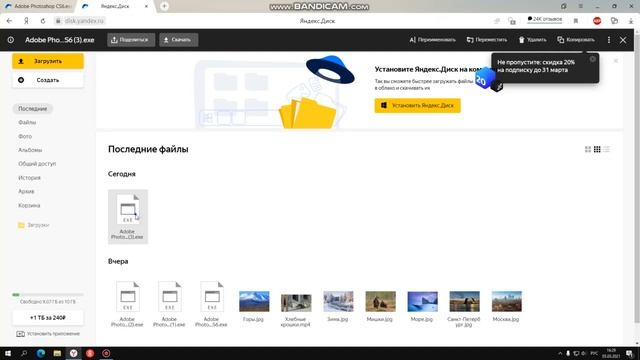Click the Yandex home Я icon
Image resolution: width=640 pixels, height=360 pixels.
pyautogui.click(x=27, y=21)
